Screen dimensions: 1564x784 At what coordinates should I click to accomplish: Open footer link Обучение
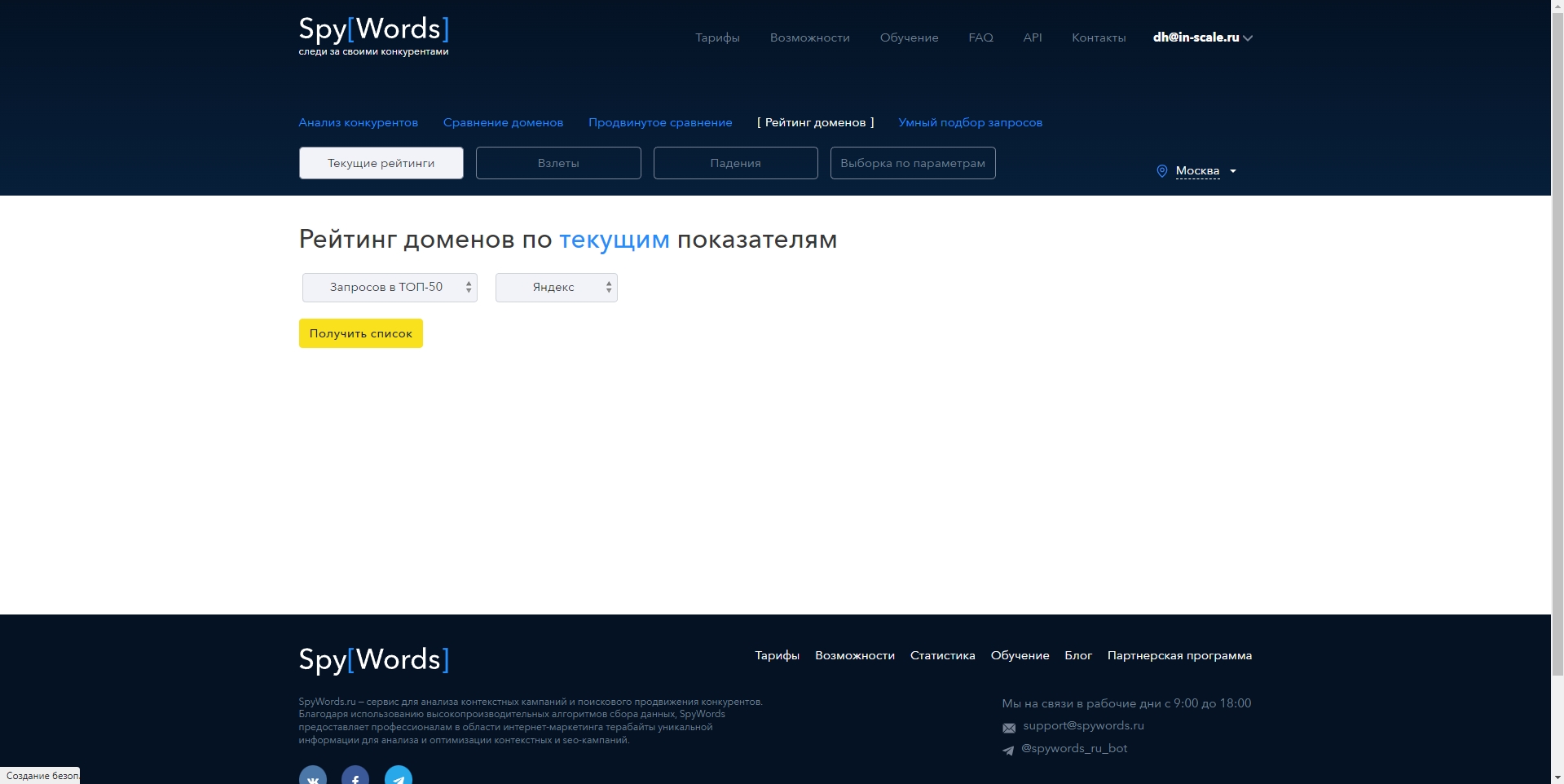(1020, 655)
